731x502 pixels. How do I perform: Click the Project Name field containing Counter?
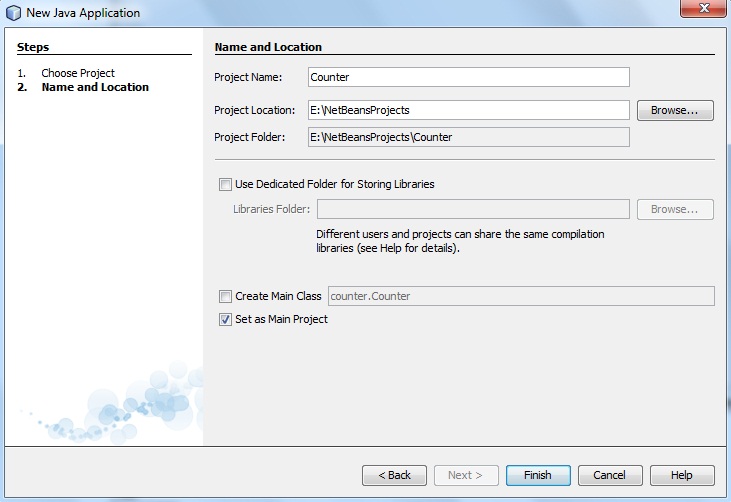pyautogui.click(x=469, y=77)
